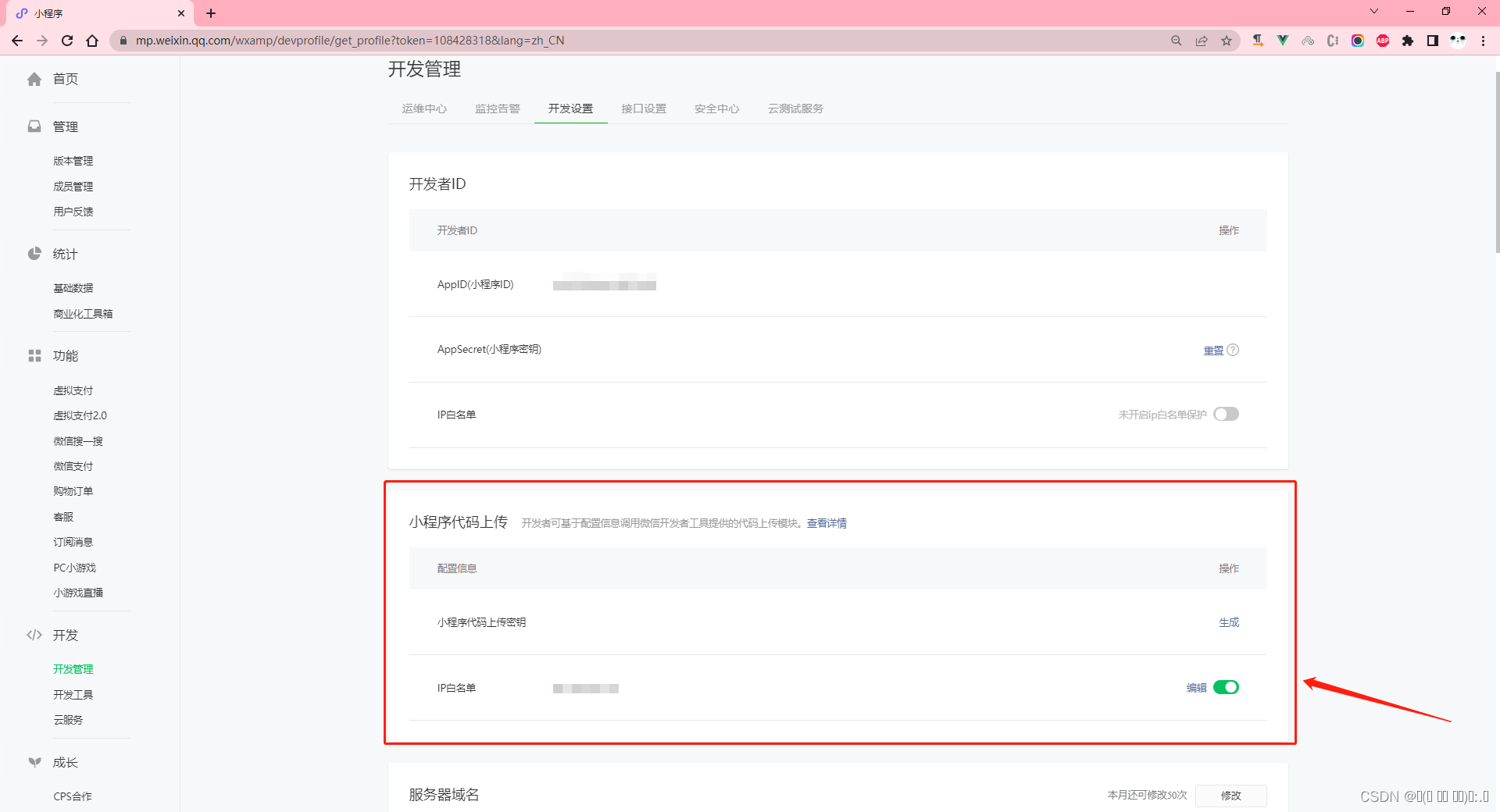Click the share page icon in address bar
The image size is (1500, 812).
pyautogui.click(x=1202, y=41)
